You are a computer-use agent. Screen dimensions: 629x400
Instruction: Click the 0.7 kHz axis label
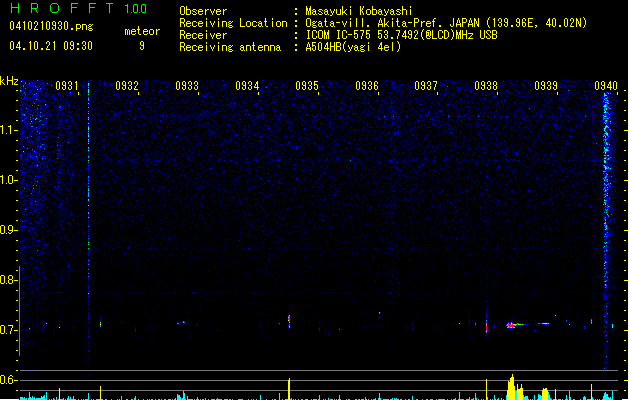tap(9, 330)
